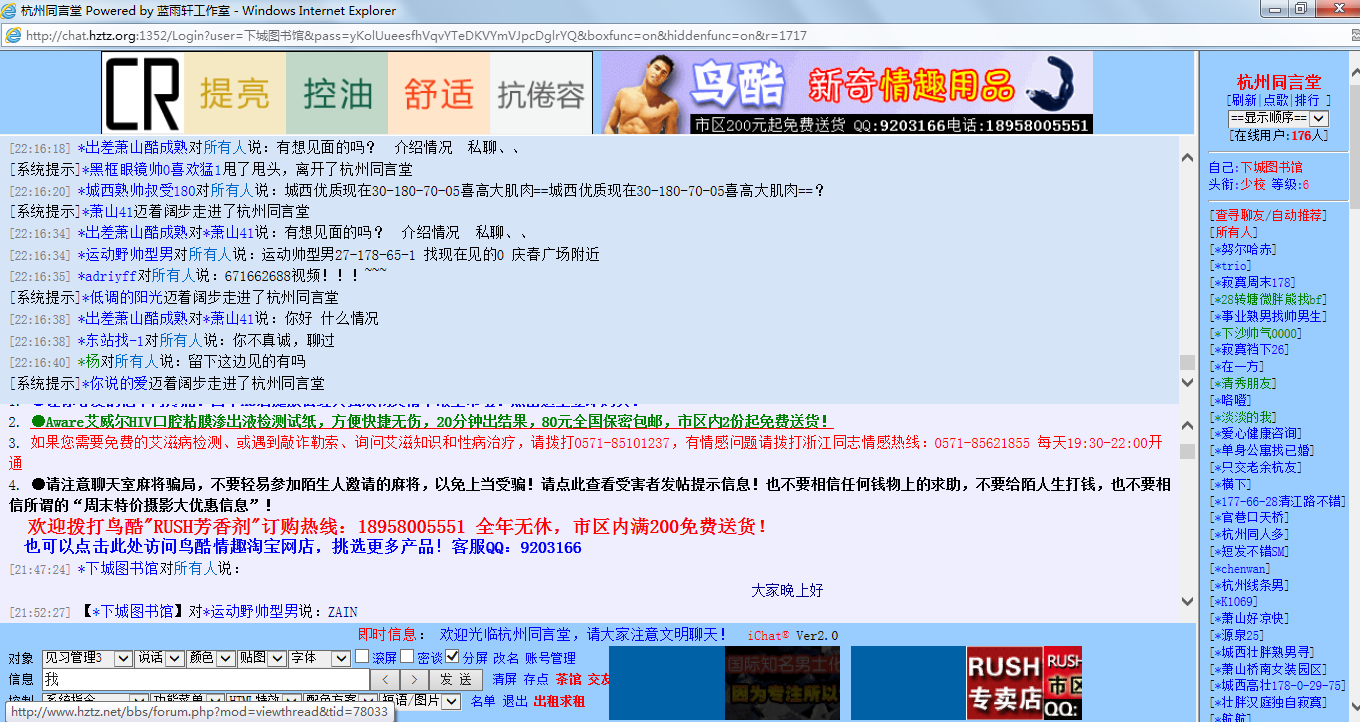Click username 下城图书馆 in 21:47:24 message
This screenshot has height=722, width=1360.
pos(118,568)
